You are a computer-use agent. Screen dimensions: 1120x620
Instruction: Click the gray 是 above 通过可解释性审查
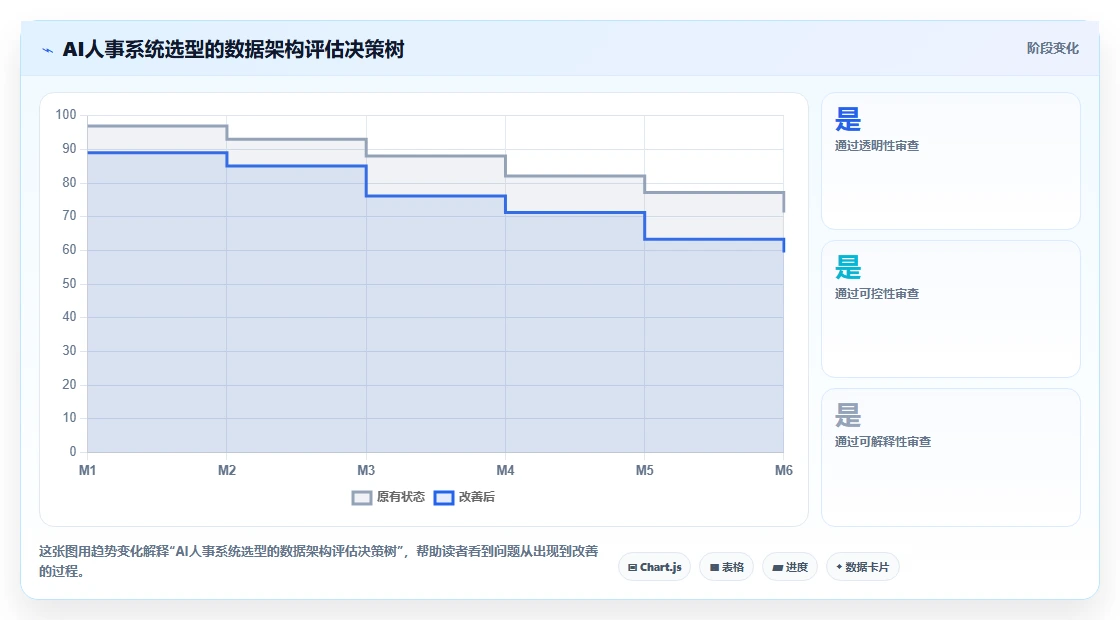point(848,415)
